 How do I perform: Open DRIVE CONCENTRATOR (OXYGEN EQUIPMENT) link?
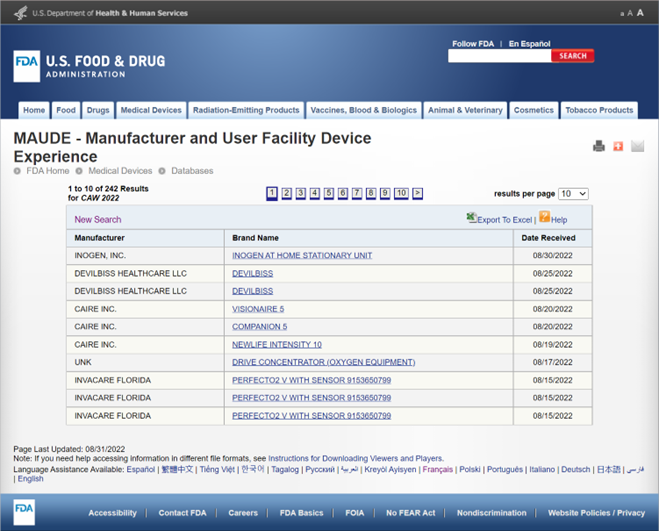(324, 362)
